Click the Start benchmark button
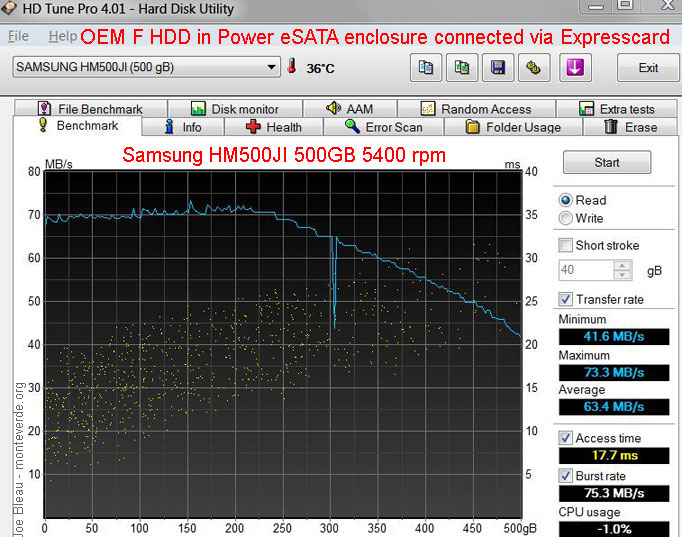682x537 pixels. pyautogui.click(x=607, y=162)
